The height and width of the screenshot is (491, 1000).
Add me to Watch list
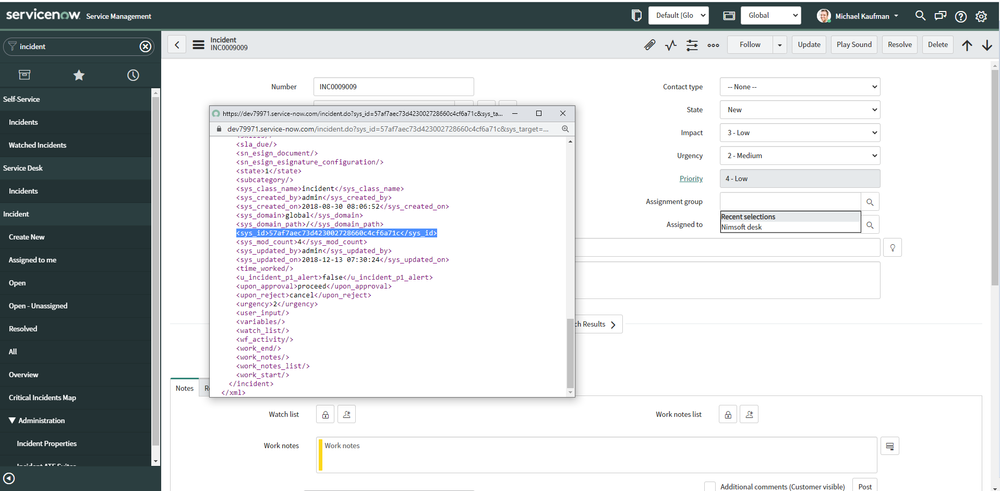pos(346,414)
